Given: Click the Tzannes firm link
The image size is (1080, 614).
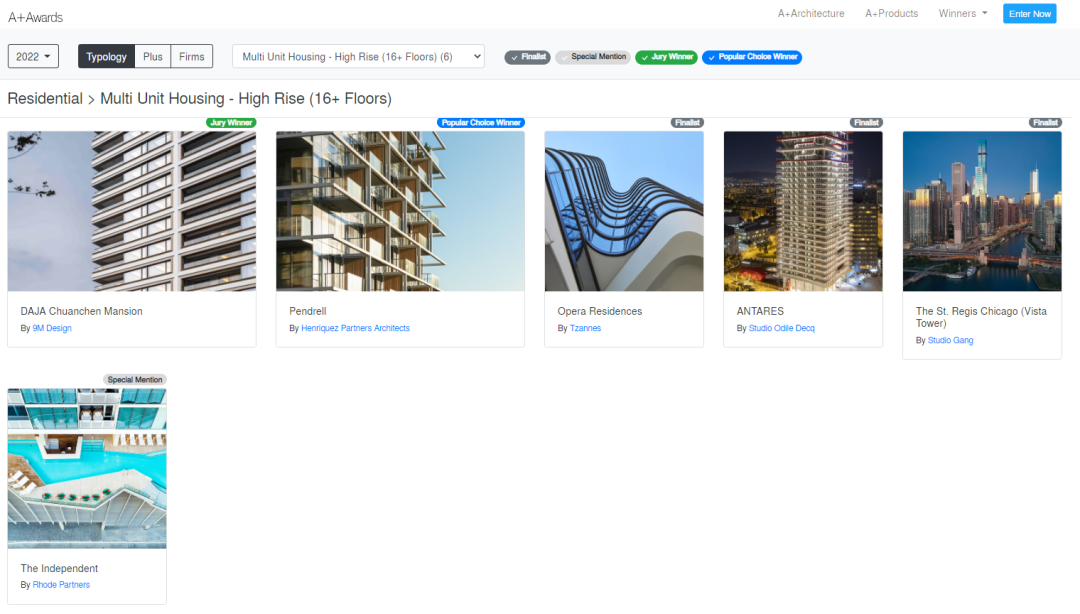Looking at the screenshot, I should click(585, 328).
